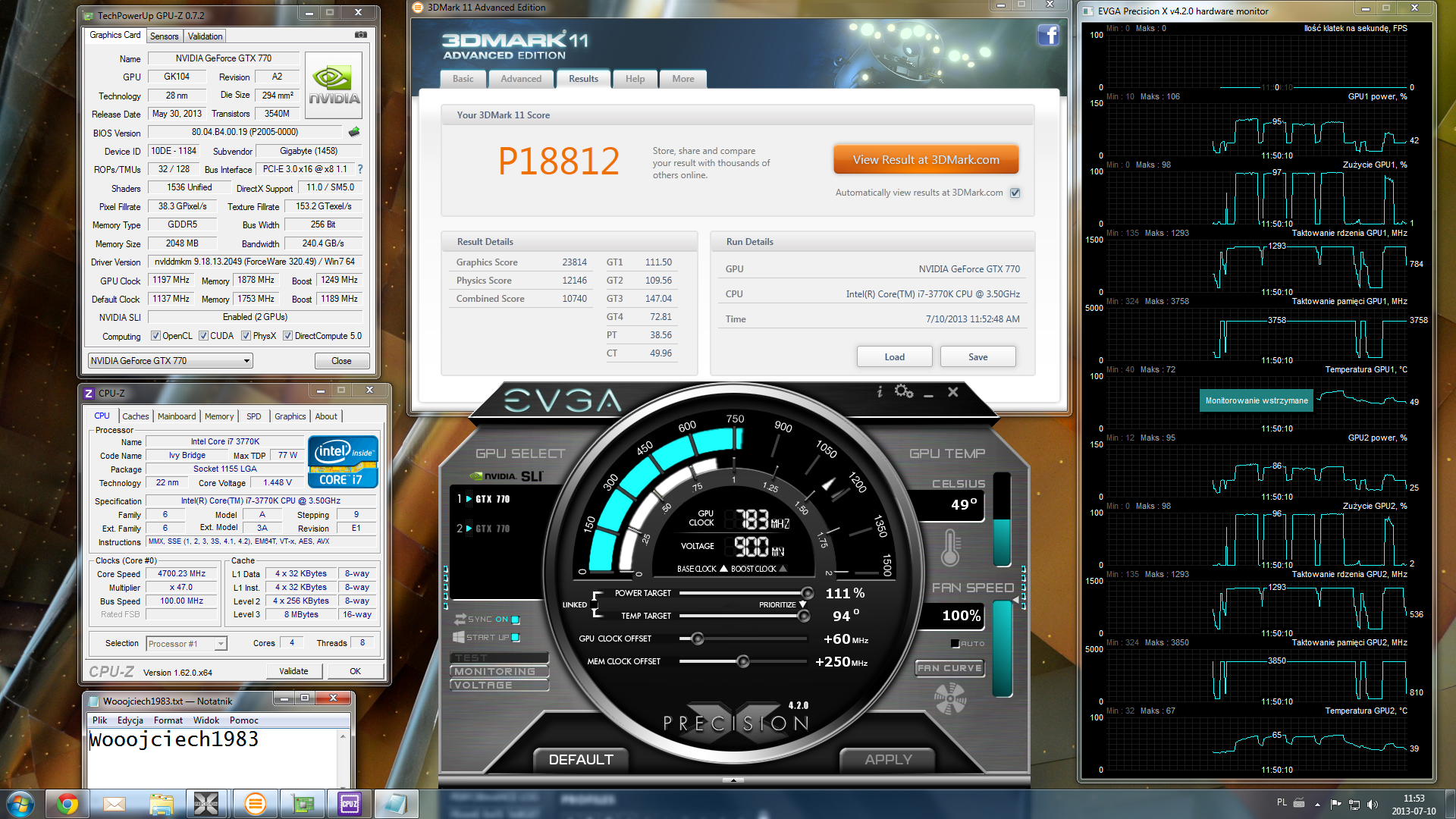
Task: Click the Boost Clock triangle indicator
Action: (x=783, y=568)
